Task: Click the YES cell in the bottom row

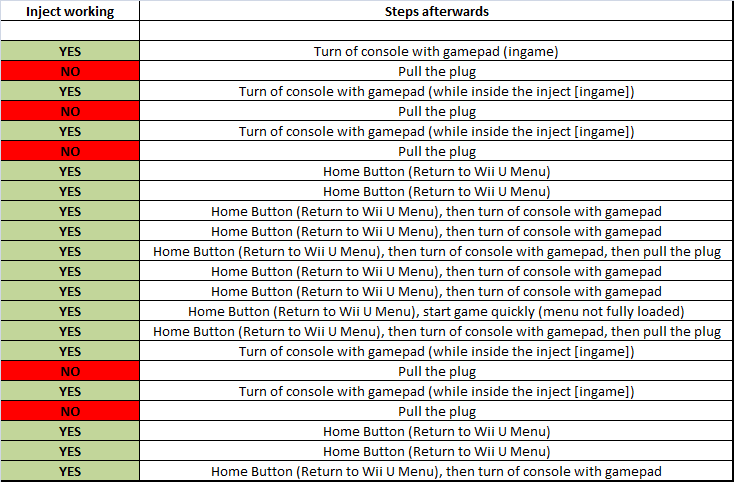Action: coord(70,471)
